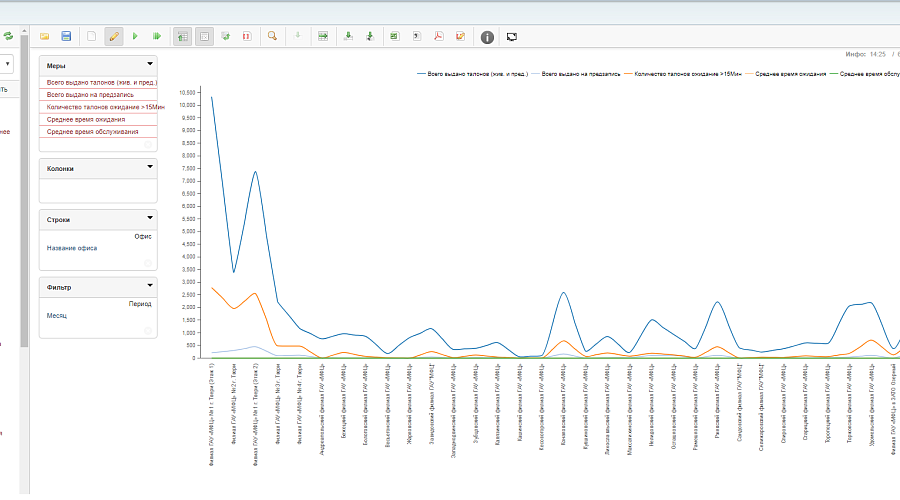Toggle legend series Всего выдано талонов (blue)
The width and height of the screenshot is (900, 500).
(x=472, y=74)
